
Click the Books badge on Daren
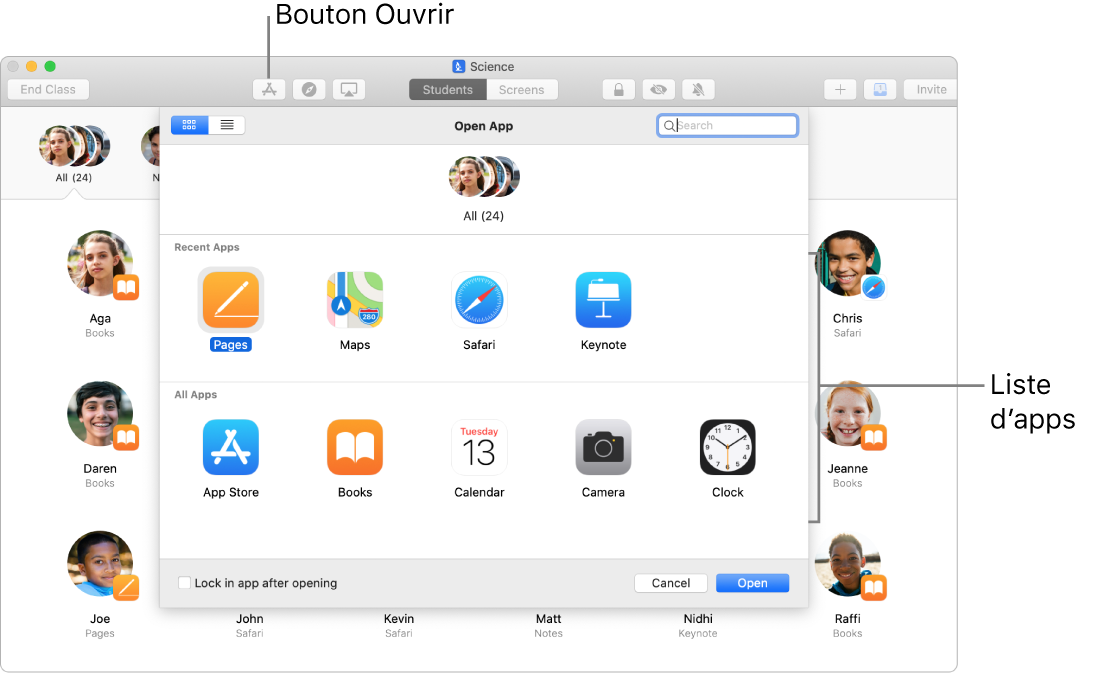[x=126, y=437]
